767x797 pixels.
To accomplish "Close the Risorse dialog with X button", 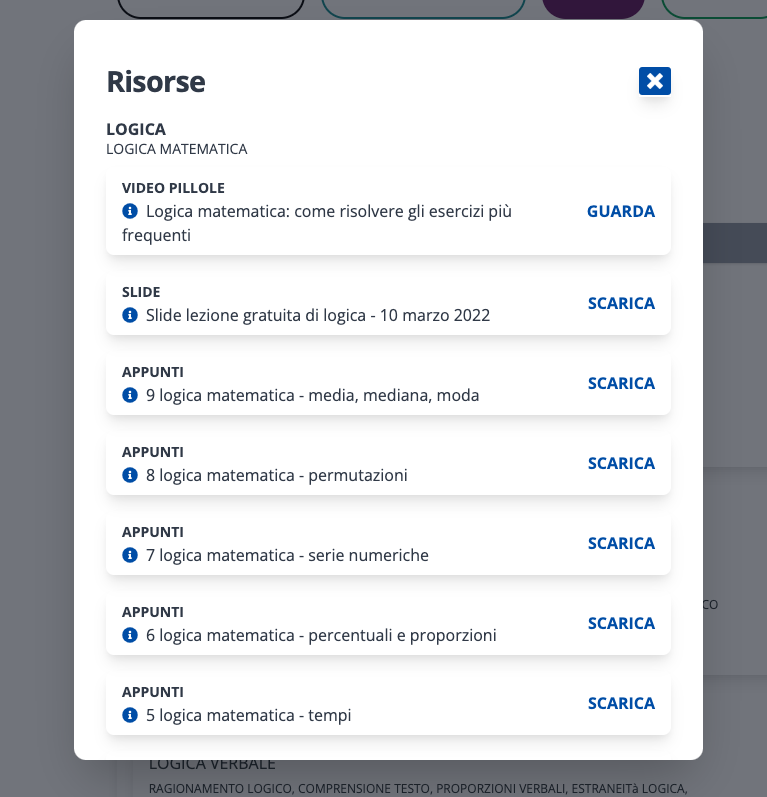I will coord(655,81).
